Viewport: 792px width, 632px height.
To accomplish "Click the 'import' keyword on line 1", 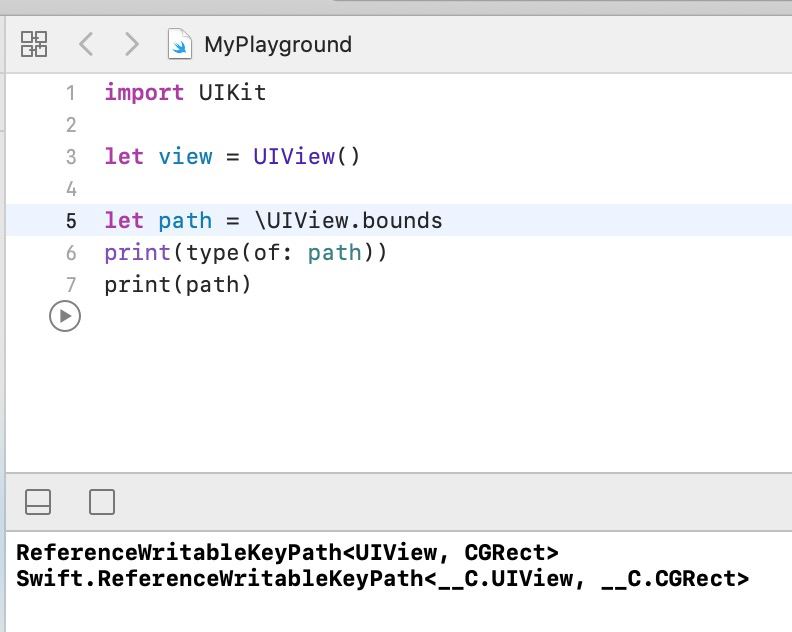I will coord(144,93).
